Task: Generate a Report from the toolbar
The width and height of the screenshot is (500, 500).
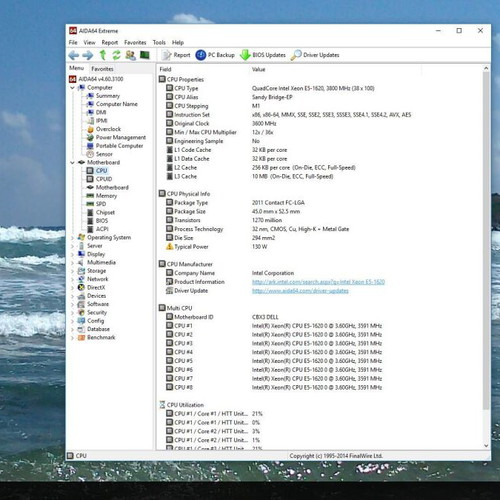Action: point(176,55)
